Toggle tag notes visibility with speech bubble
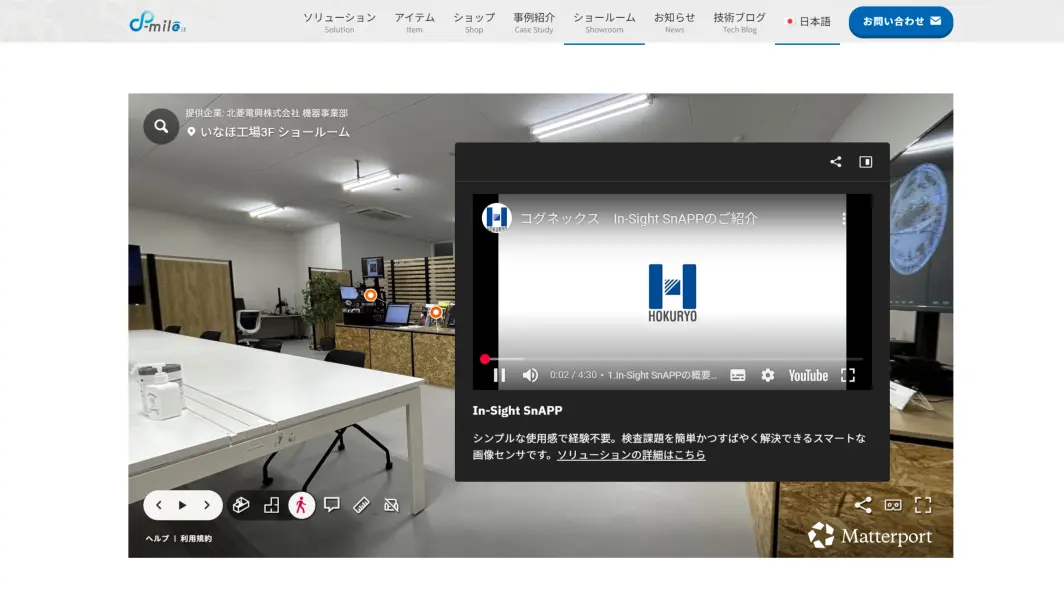Viewport: 1064px width, 599px height. [x=332, y=505]
